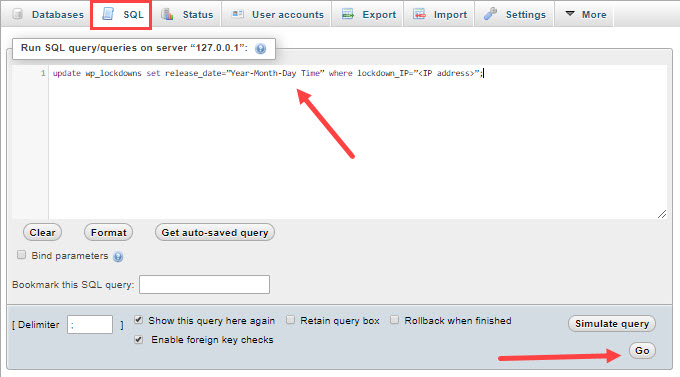Click the Format button
This screenshot has height=377, width=680.
click(x=108, y=233)
